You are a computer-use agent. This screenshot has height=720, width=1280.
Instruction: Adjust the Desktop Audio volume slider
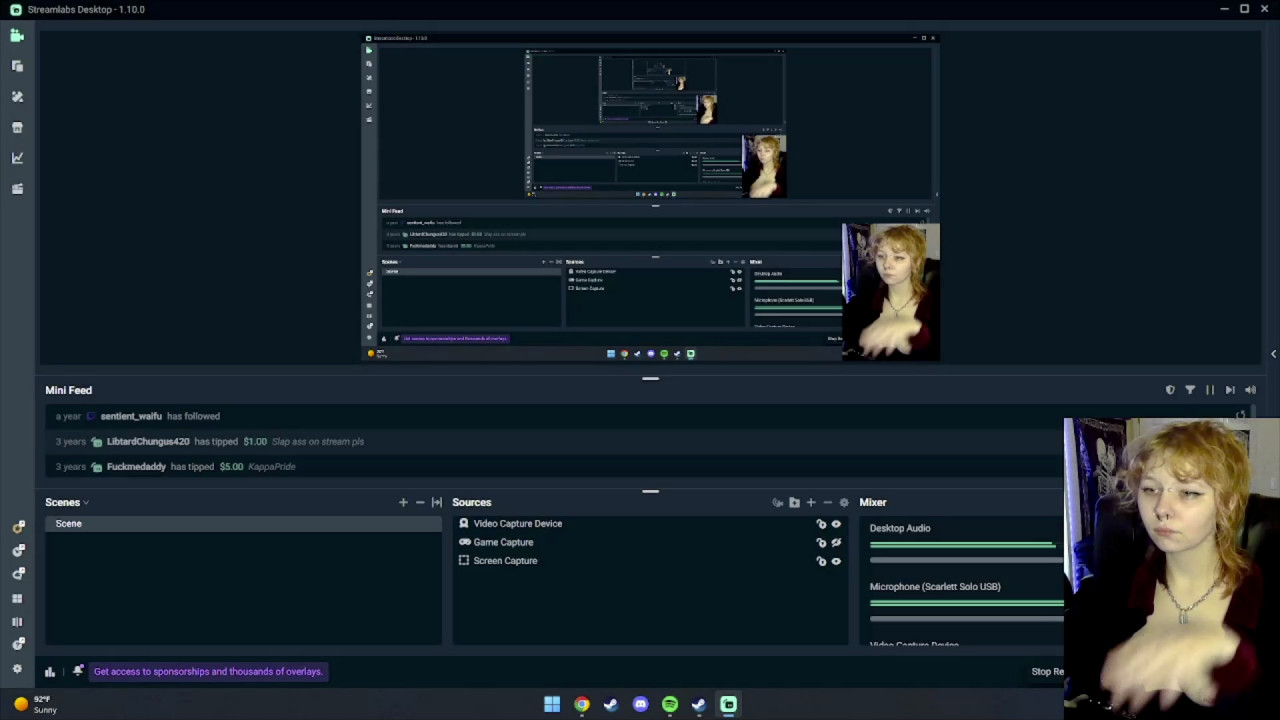962,560
